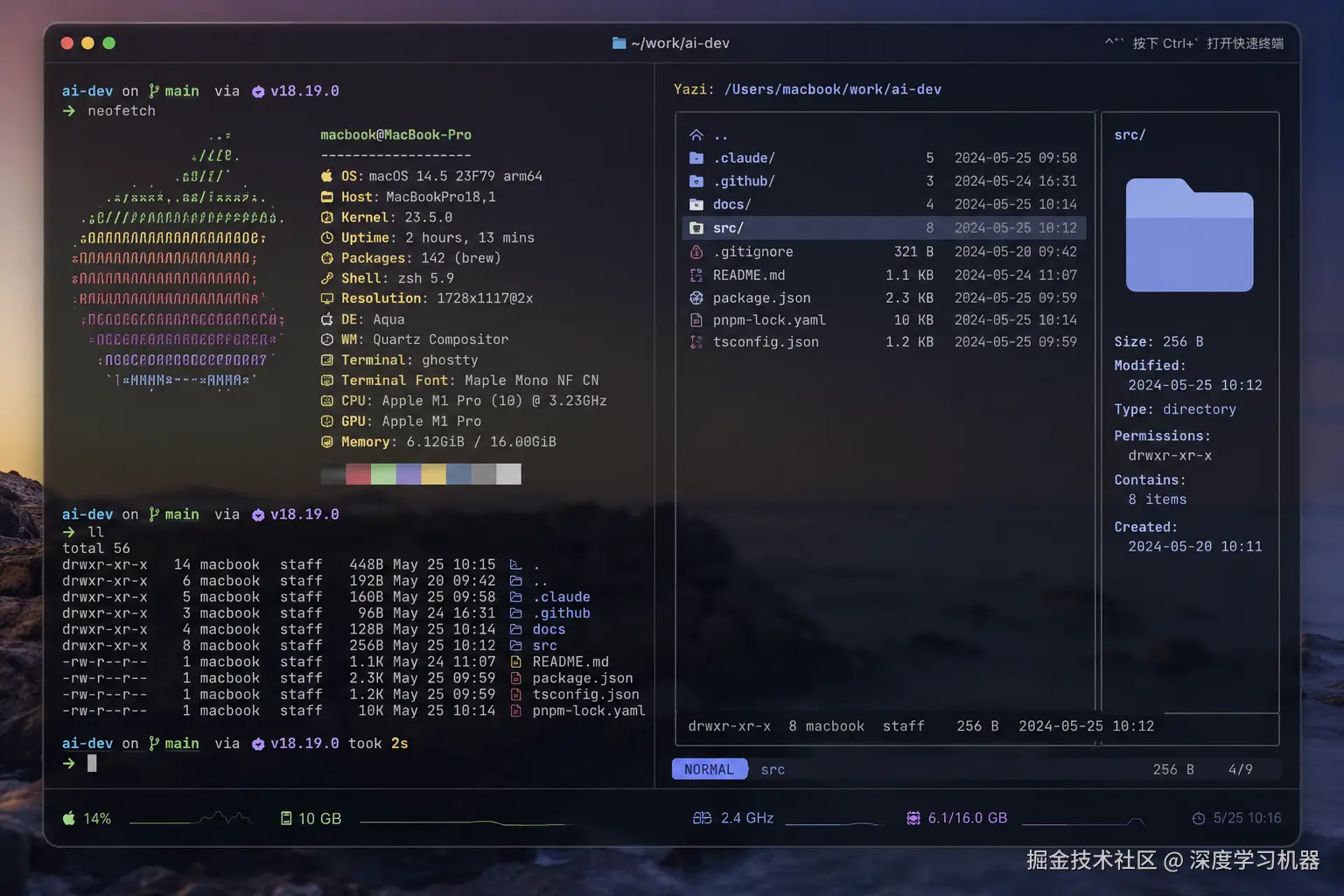This screenshot has height=896, width=1344.
Task: Click 'drwxr-xr-x' under Permissions in preview
Action: tap(1170, 456)
